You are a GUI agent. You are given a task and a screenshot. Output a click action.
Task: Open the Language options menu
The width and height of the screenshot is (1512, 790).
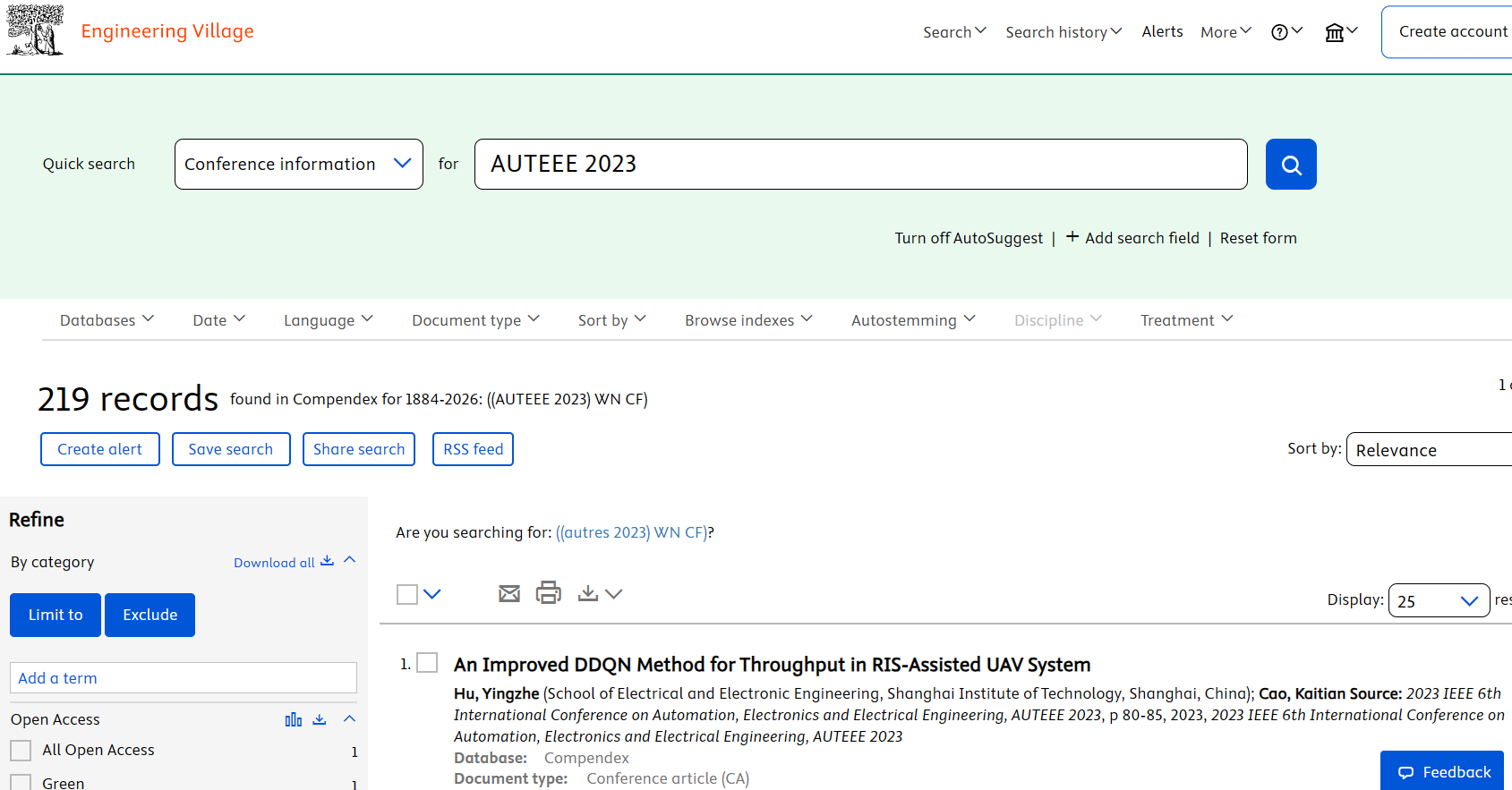pos(328,320)
